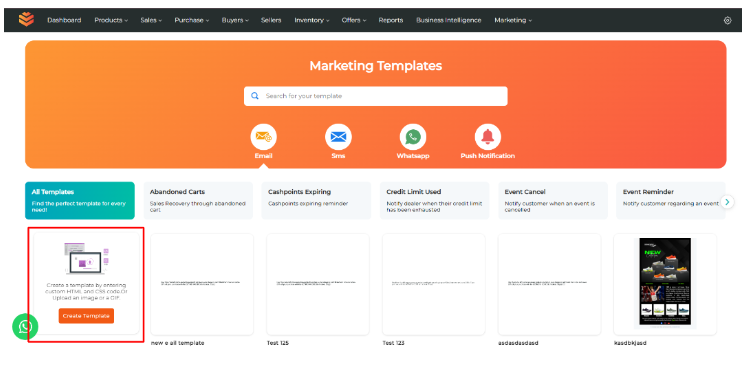This screenshot has width=751, height=369.
Task: Open the Dashboard menu item
Action: tap(64, 20)
